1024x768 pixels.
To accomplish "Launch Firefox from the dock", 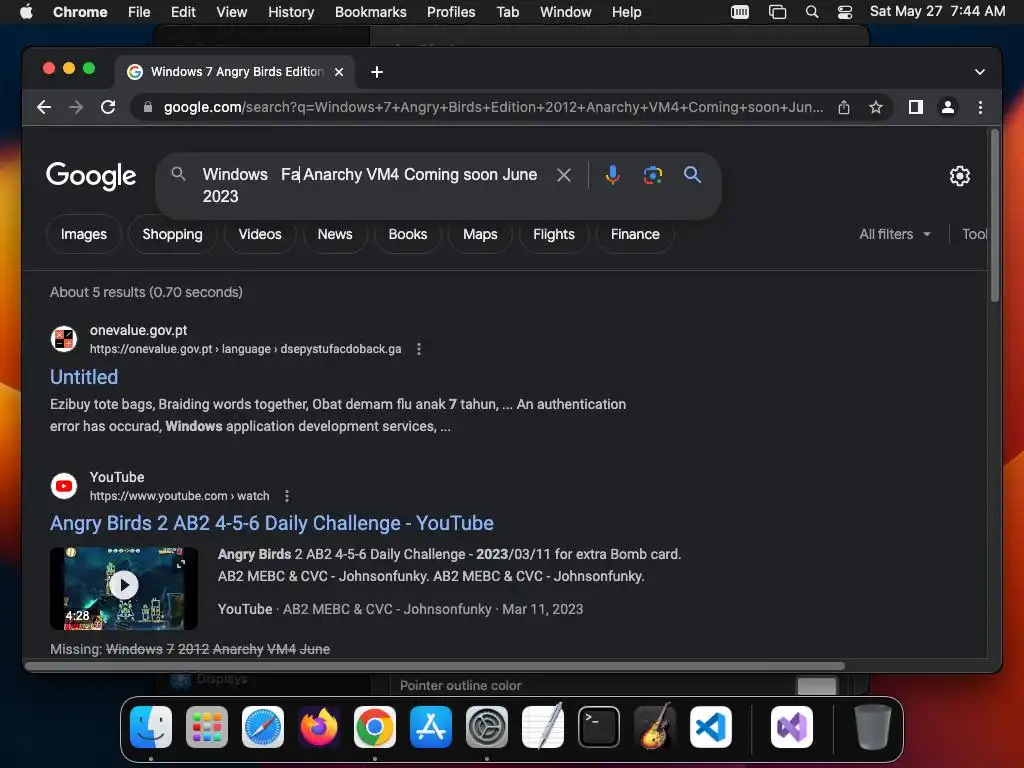I will click(x=319, y=727).
